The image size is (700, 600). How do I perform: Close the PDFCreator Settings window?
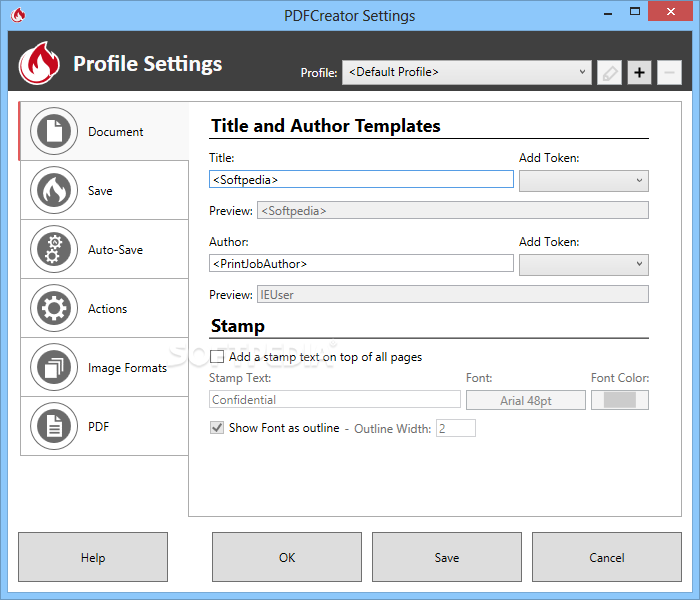[670, 12]
